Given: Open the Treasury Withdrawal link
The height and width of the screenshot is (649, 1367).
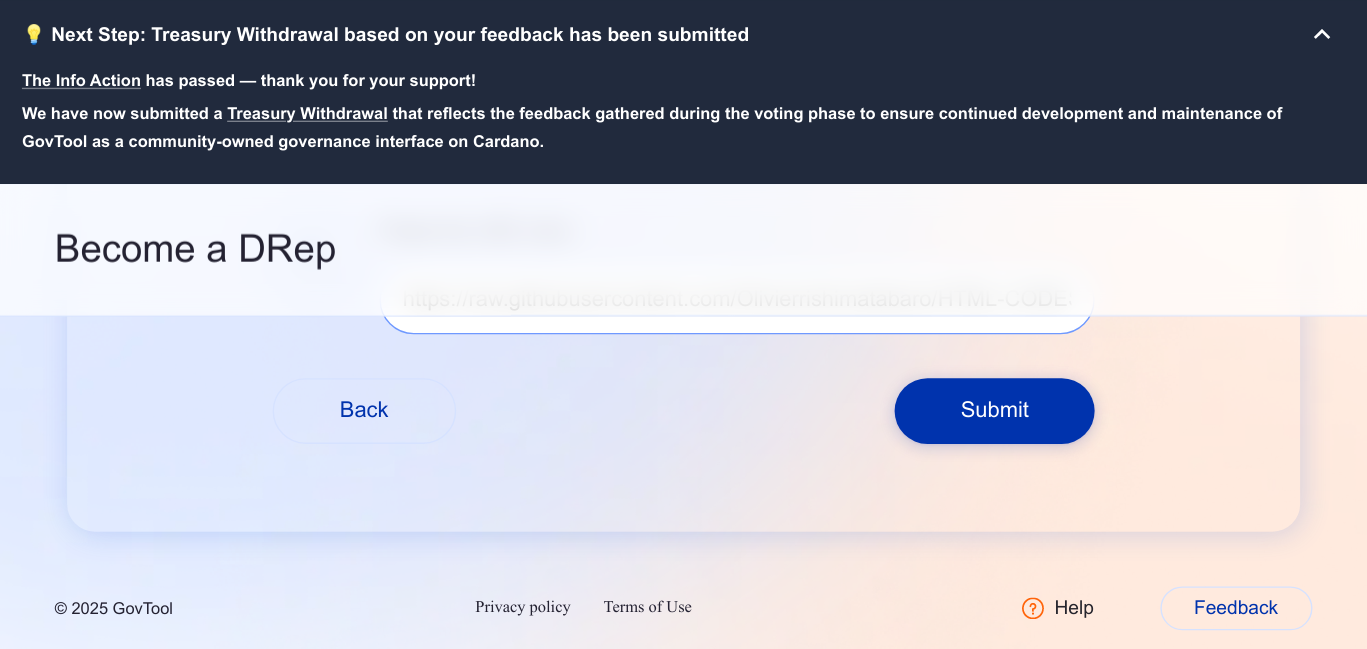Looking at the screenshot, I should (307, 114).
